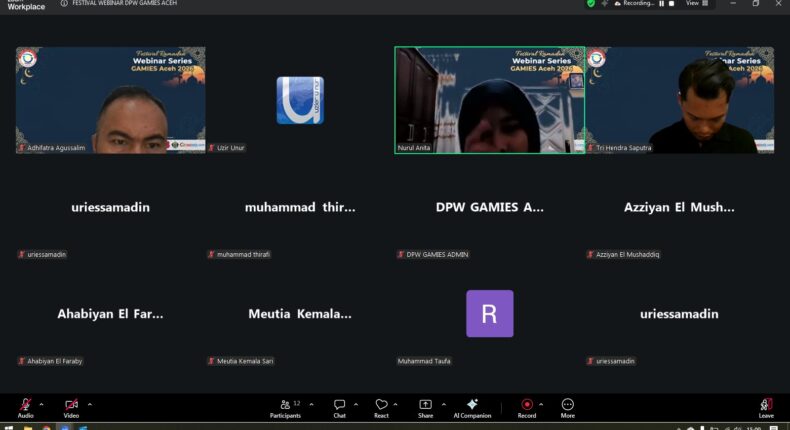790x430 pixels.
Task: Leave the meeting
Action: coord(766,408)
